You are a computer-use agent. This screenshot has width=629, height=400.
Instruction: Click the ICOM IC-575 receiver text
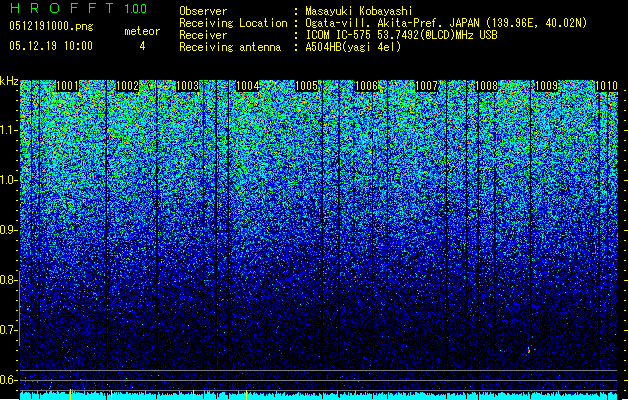coord(401,35)
